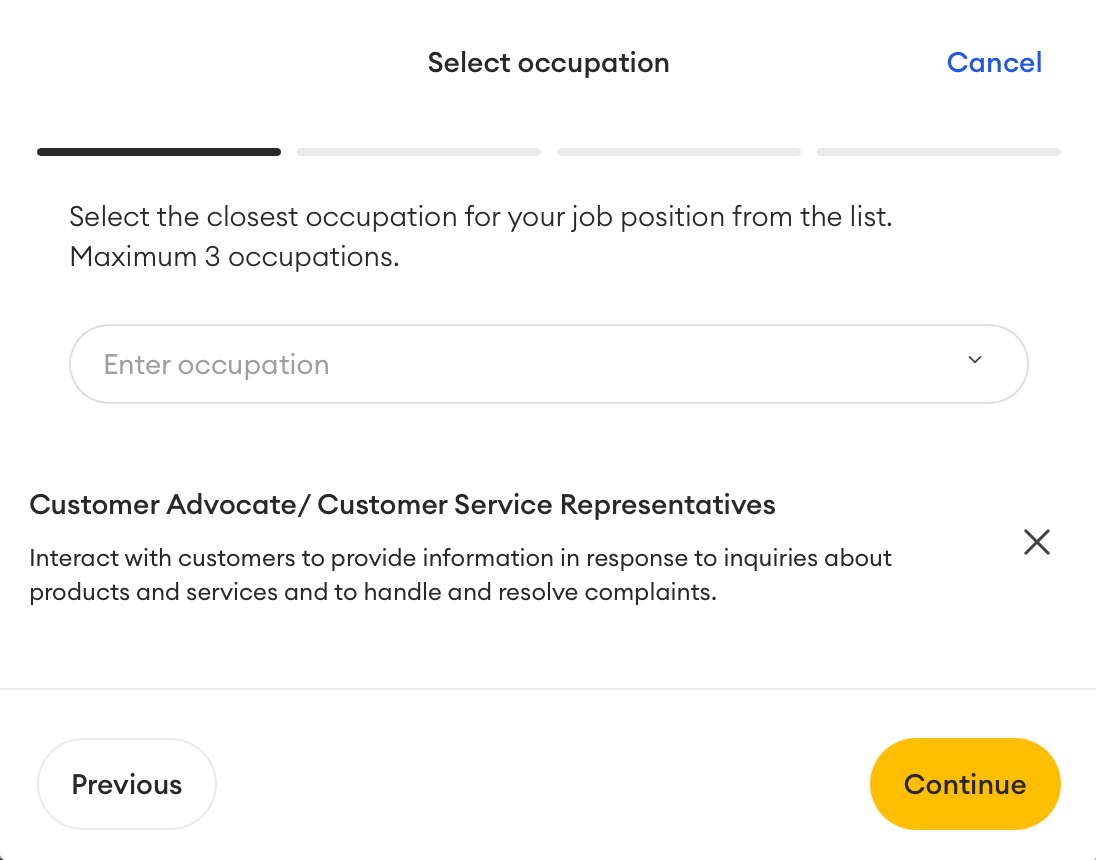Click the last progress bar segment
The width and height of the screenshot is (1096, 860).
point(938,152)
